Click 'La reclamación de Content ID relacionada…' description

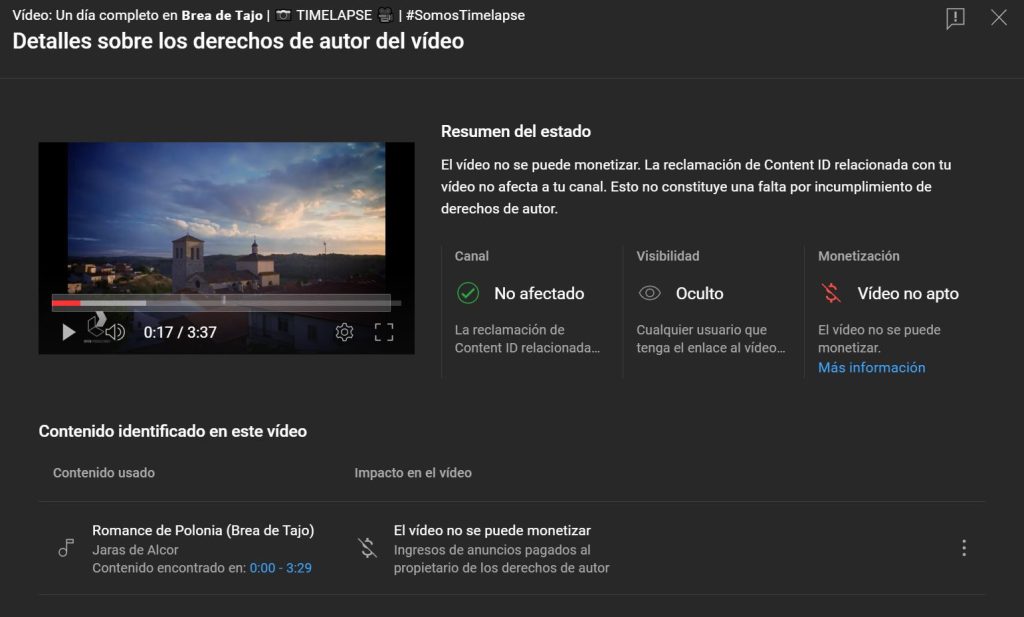tap(527, 339)
